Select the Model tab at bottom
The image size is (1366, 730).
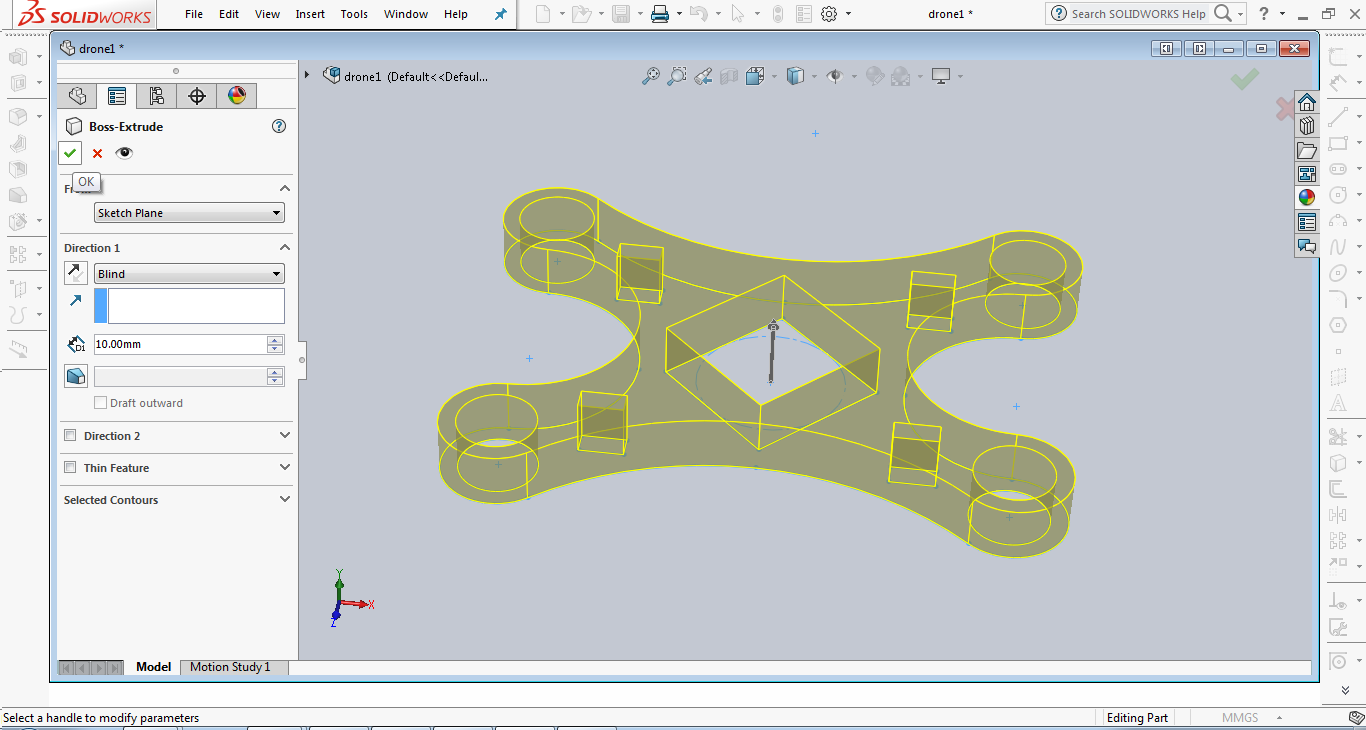pos(154,667)
